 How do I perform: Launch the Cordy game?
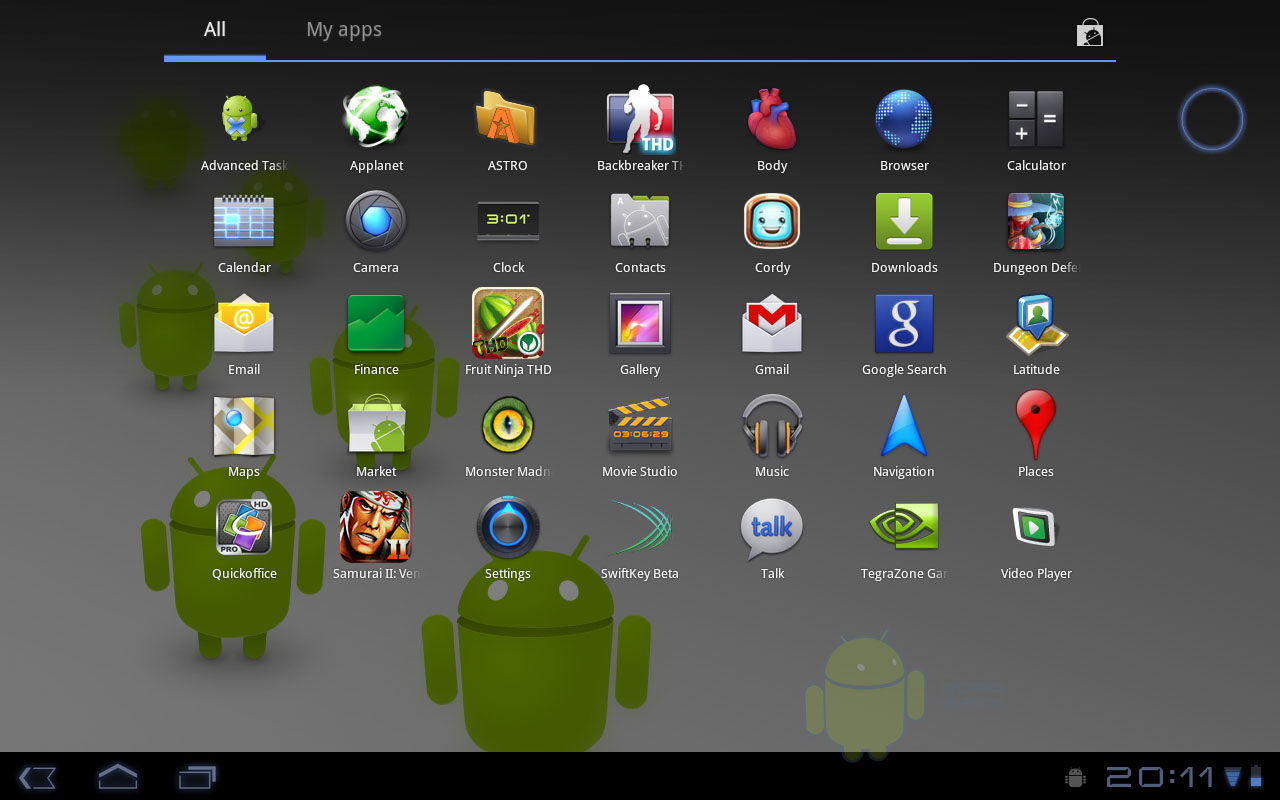click(772, 222)
